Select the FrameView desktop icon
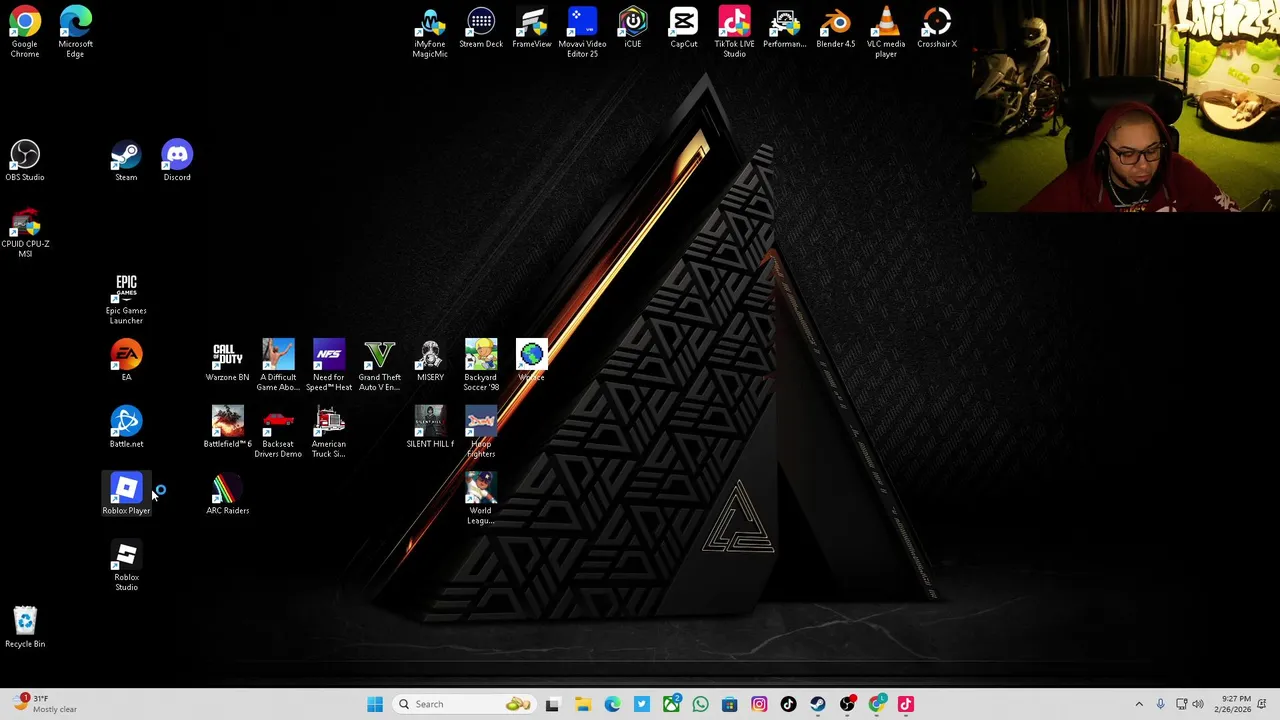The width and height of the screenshot is (1280, 720). (532, 27)
